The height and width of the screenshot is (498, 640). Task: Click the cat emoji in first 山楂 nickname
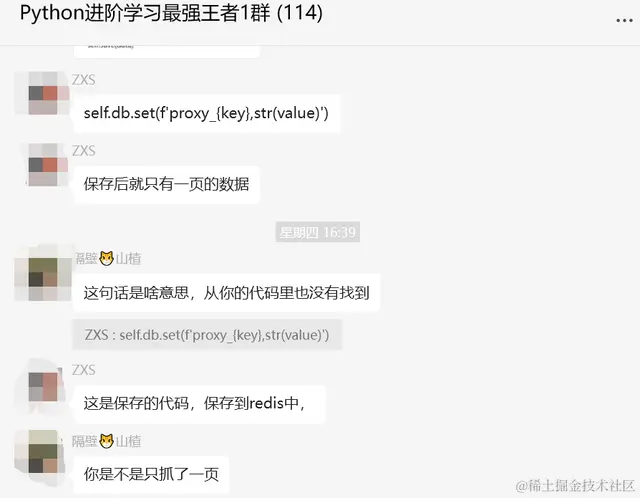(x=107, y=258)
